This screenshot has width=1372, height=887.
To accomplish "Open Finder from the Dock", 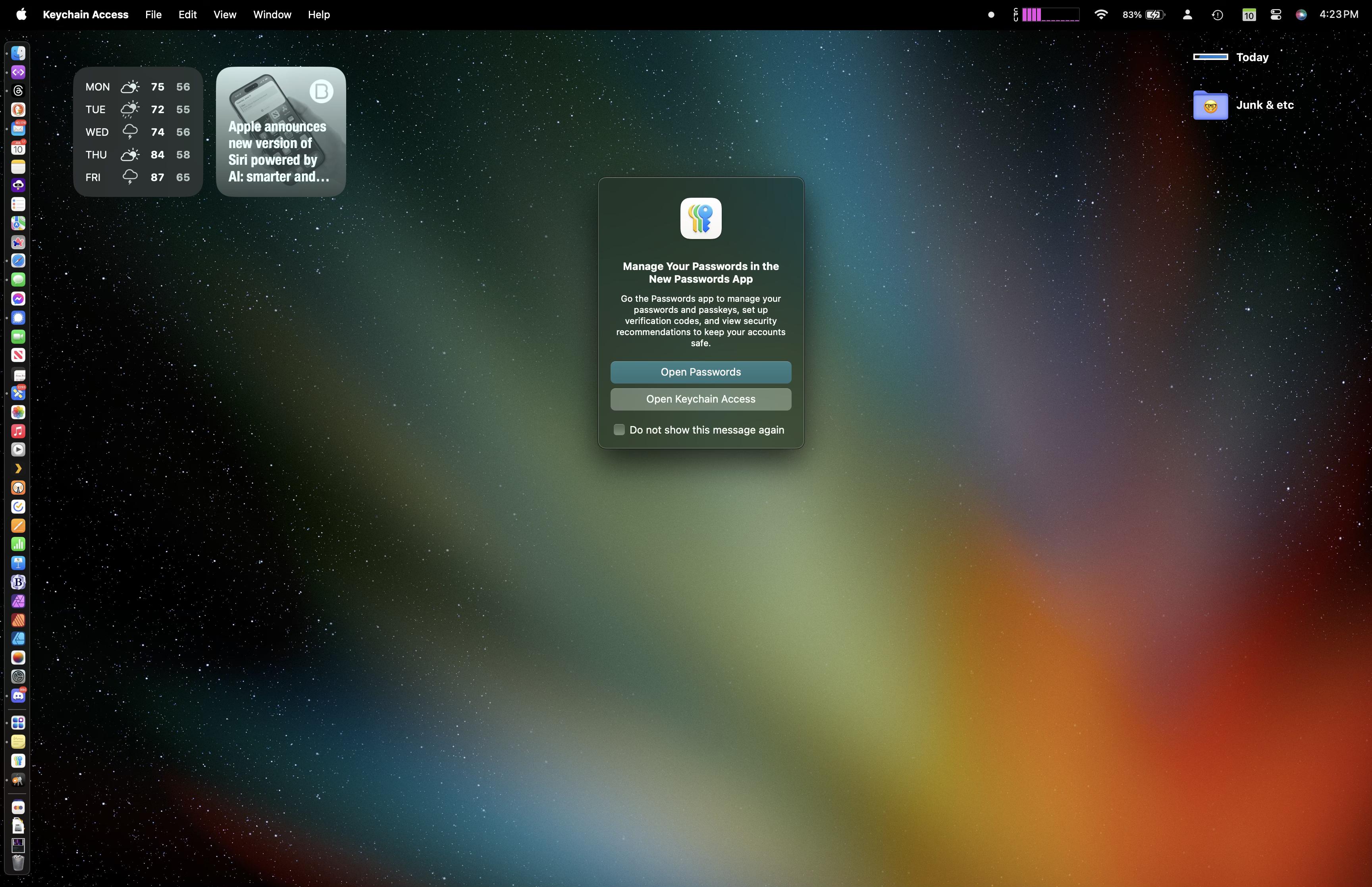I will [18, 53].
